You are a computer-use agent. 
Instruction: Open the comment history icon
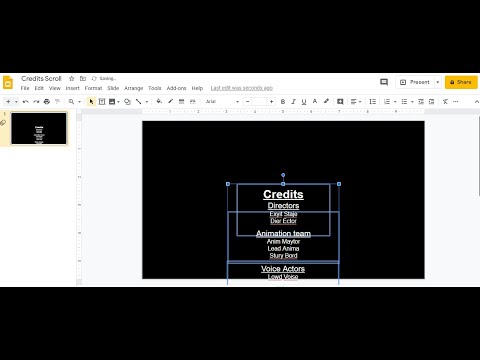point(384,82)
